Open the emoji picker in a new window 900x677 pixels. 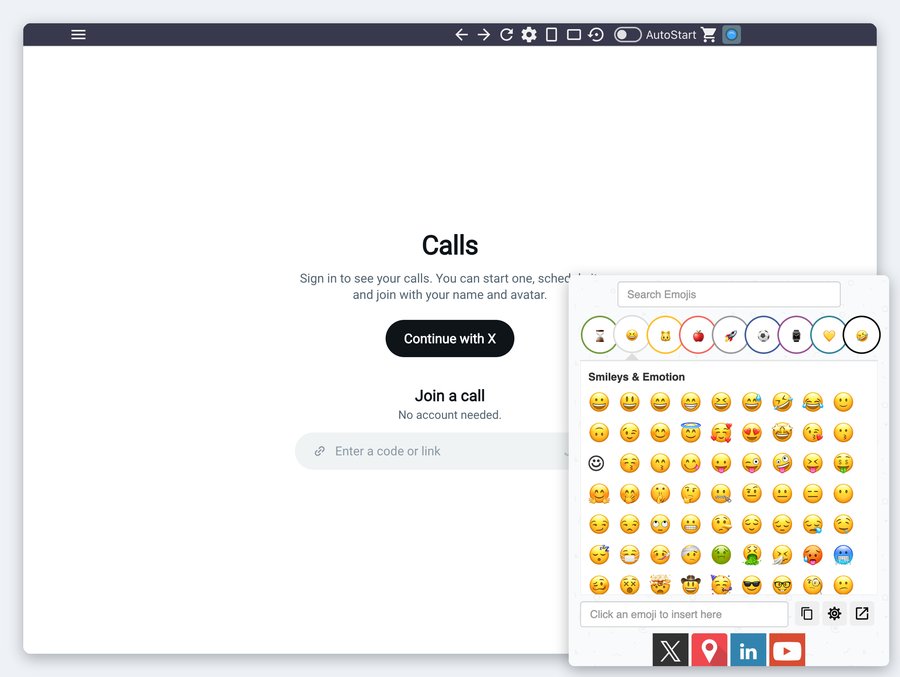862,613
